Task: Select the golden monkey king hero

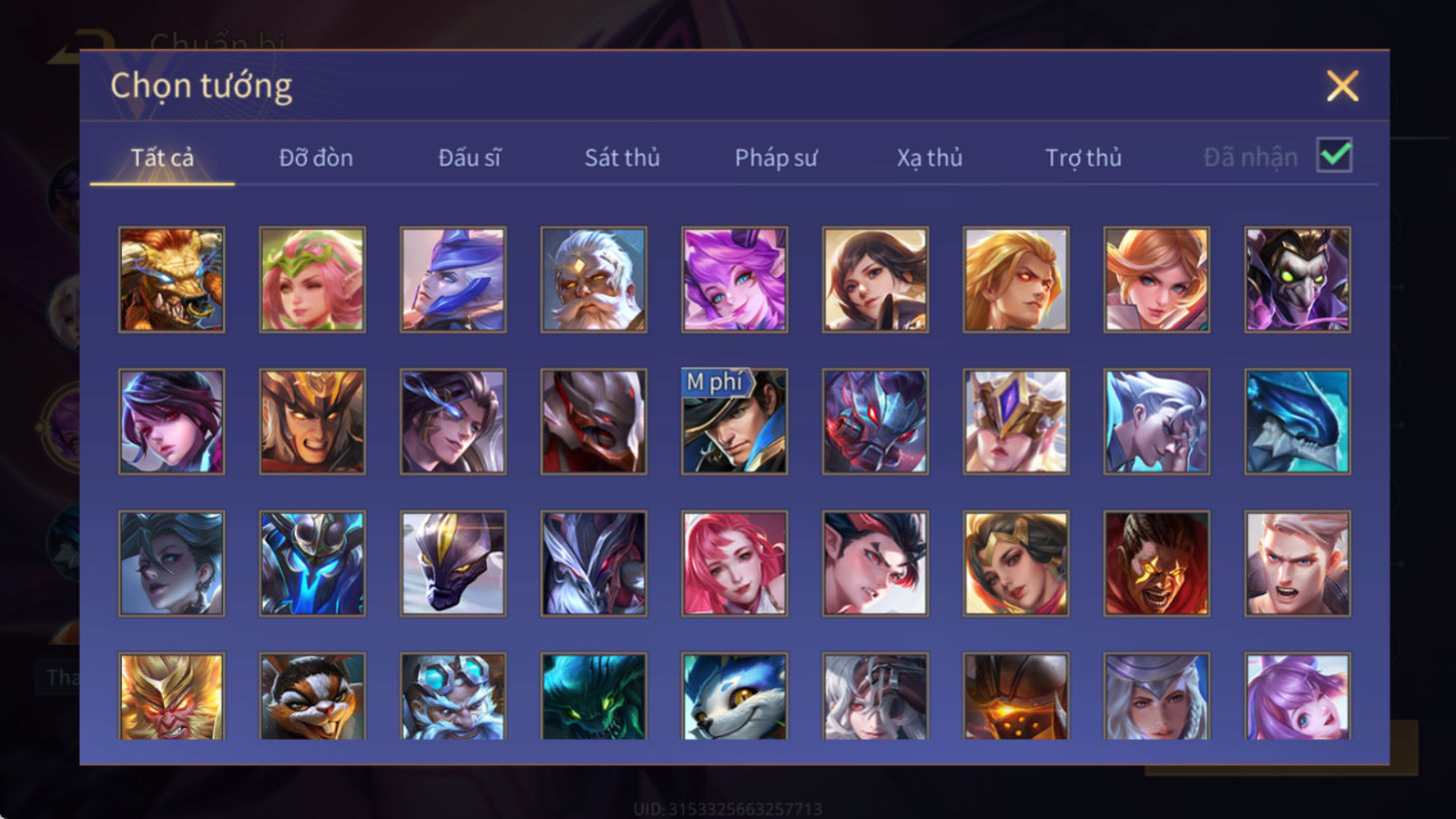Action: tap(172, 696)
